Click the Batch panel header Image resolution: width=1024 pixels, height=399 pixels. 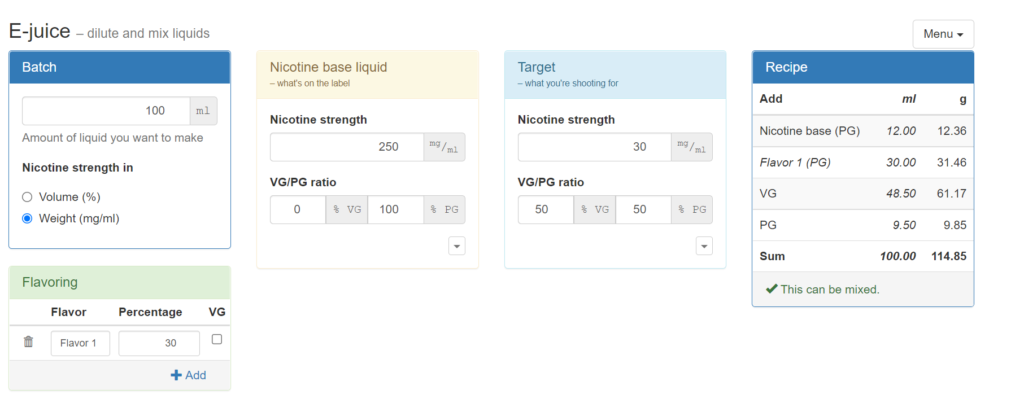pos(120,67)
